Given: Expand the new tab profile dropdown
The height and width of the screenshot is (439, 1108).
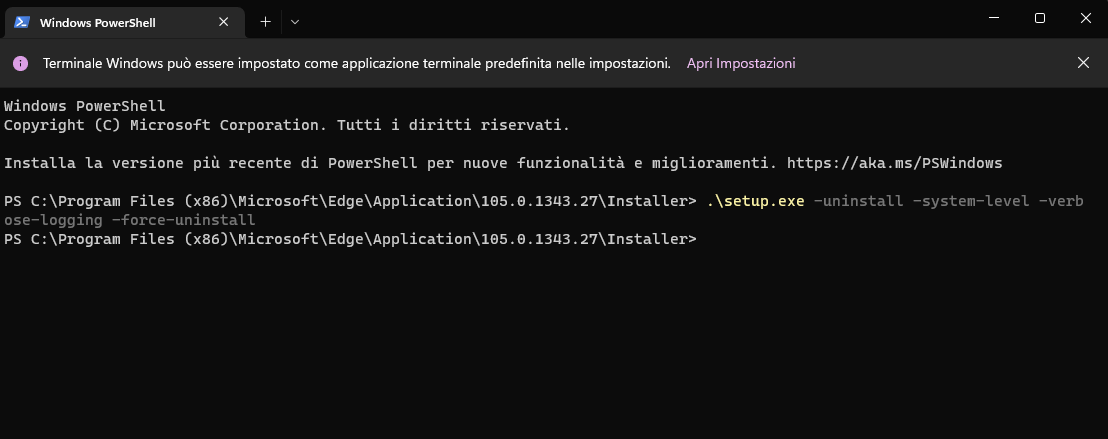Looking at the screenshot, I should tap(295, 21).
